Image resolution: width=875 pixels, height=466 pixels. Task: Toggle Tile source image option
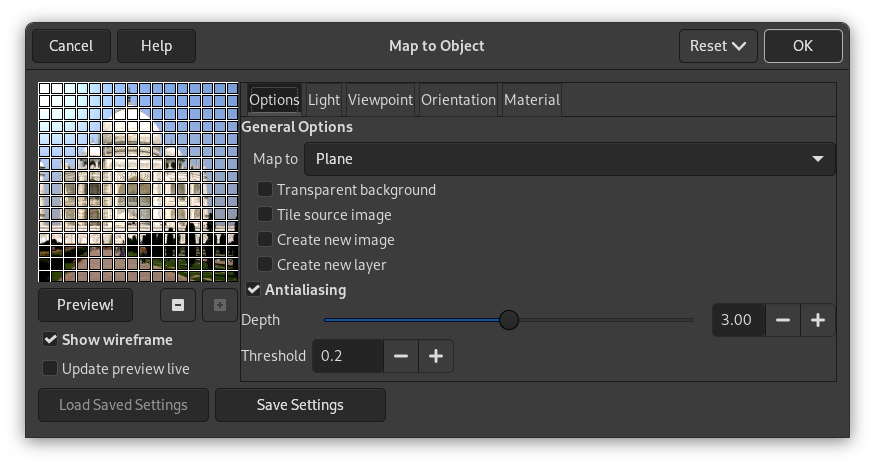pos(265,215)
